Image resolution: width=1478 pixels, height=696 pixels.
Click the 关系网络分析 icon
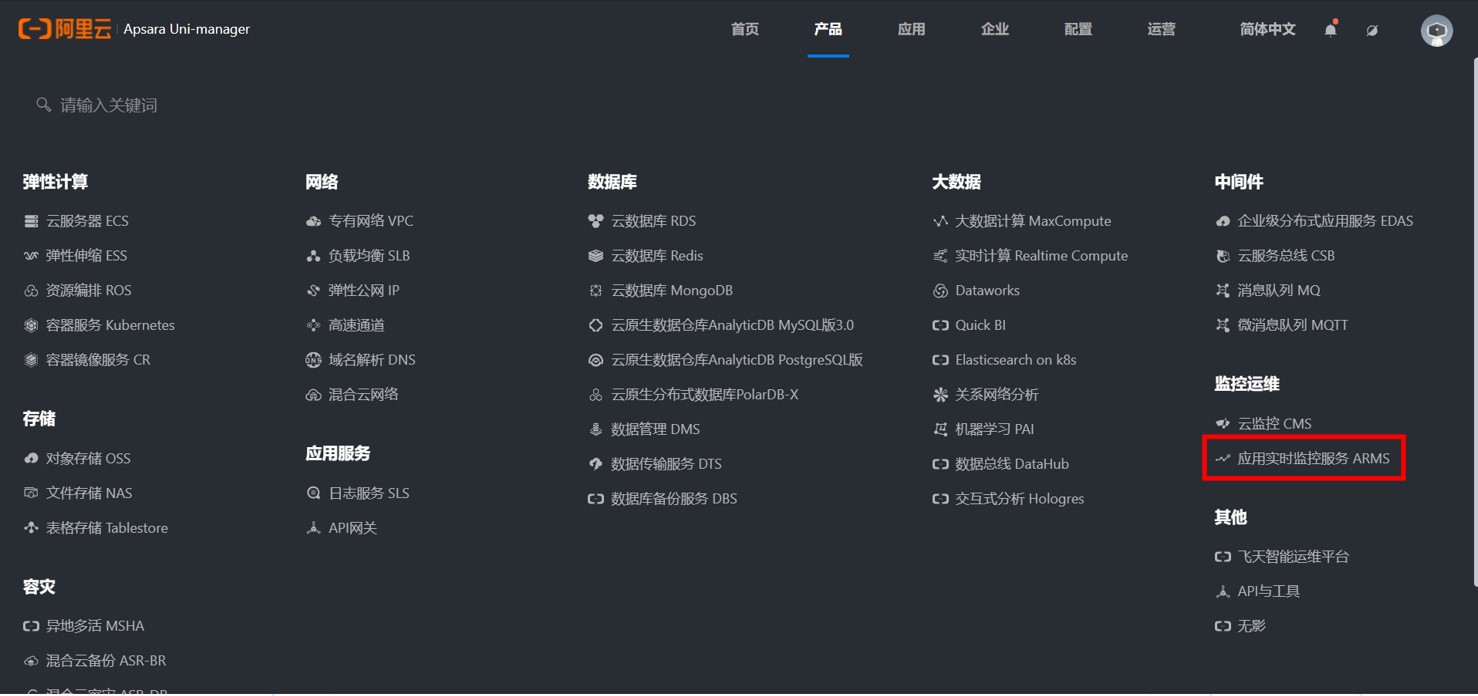[940, 395]
